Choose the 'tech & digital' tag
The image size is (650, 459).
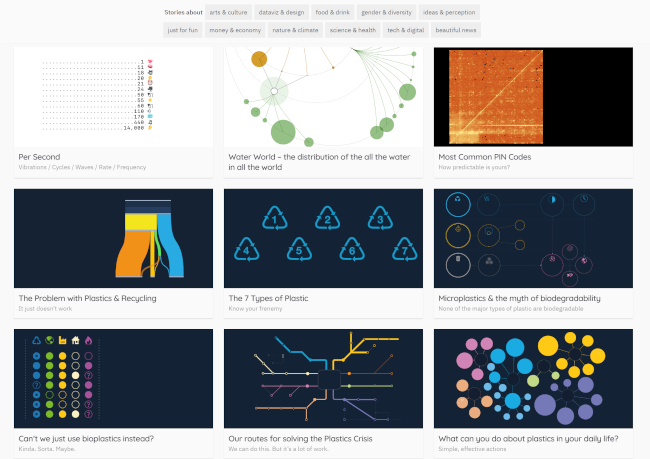point(406,30)
